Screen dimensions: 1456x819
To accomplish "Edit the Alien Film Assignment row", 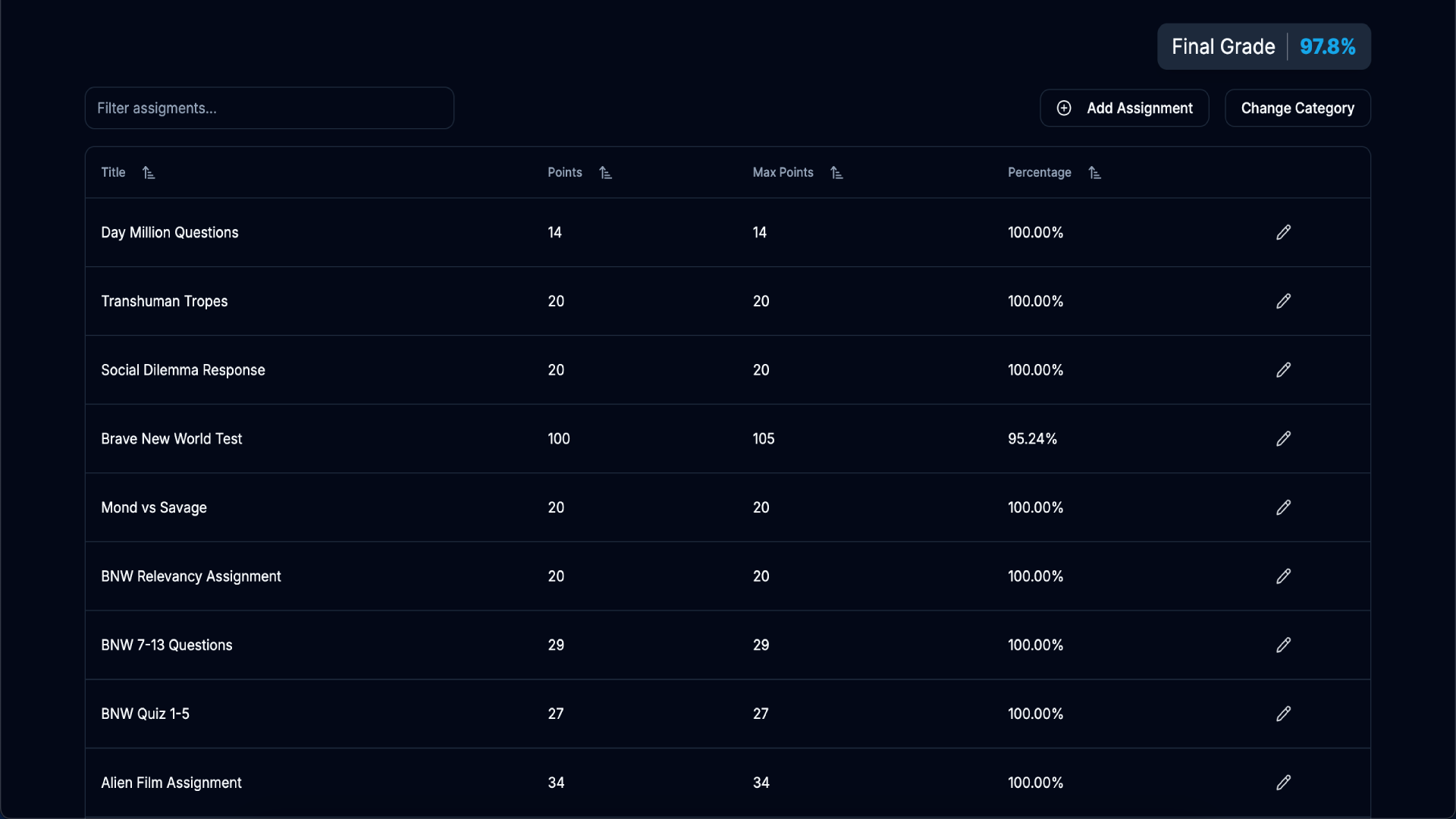I will [1283, 783].
